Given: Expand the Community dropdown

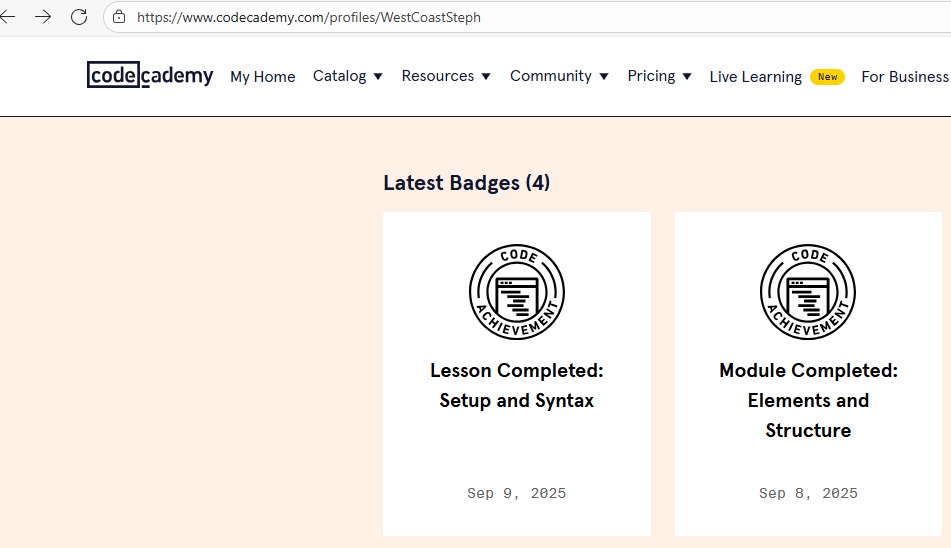Looking at the screenshot, I should (x=559, y=76).
